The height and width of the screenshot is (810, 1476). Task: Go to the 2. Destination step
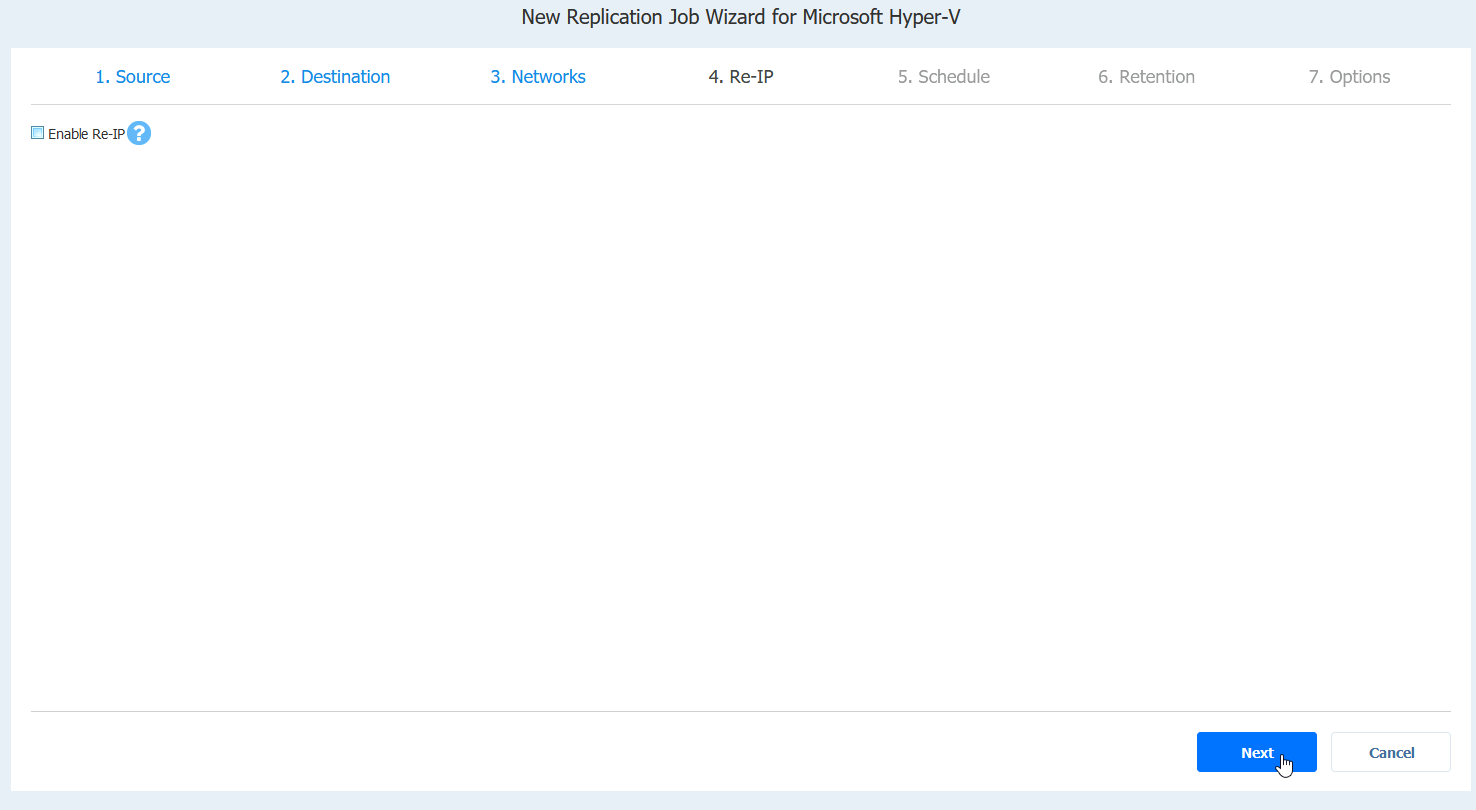click(x=335, y=77)
